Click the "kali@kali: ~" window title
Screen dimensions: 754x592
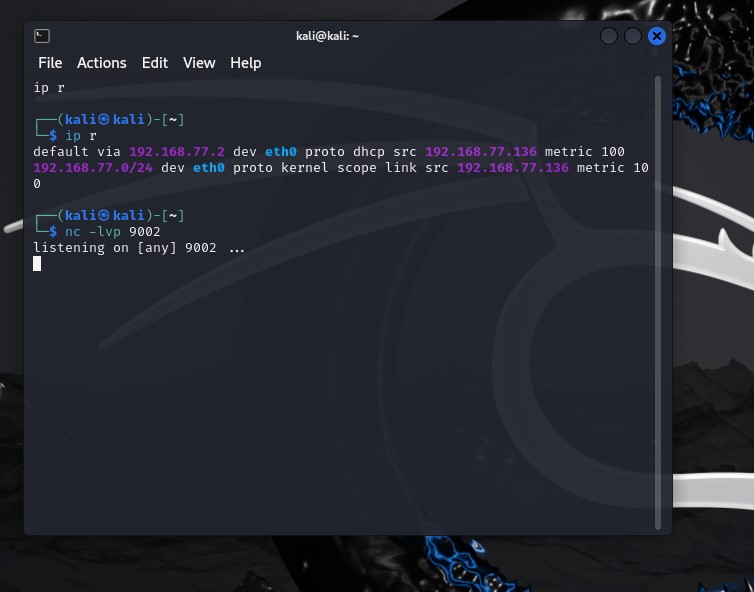coord(327,36)
